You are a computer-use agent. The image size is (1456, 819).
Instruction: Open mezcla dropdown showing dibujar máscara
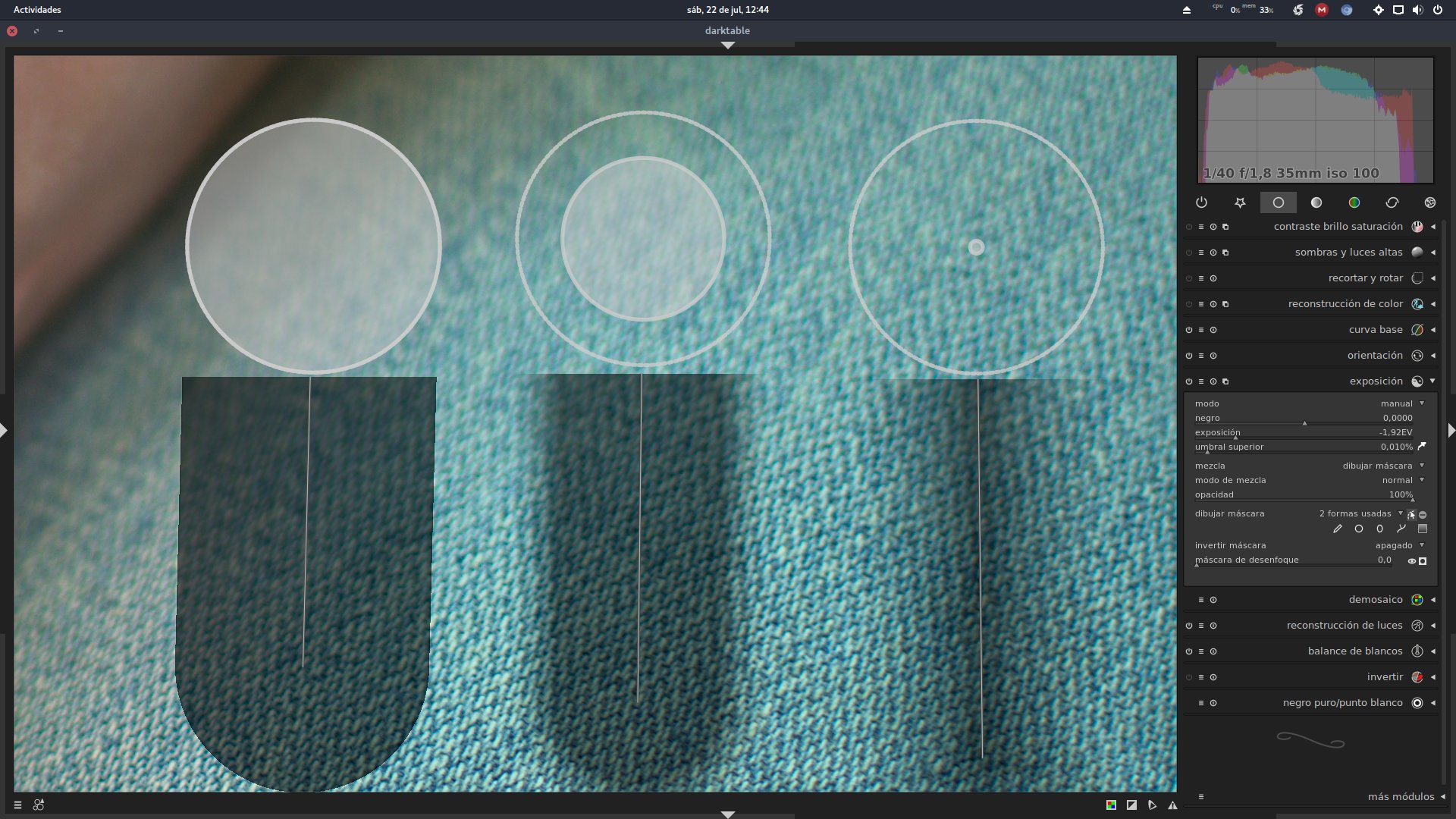coord(1310,466)
